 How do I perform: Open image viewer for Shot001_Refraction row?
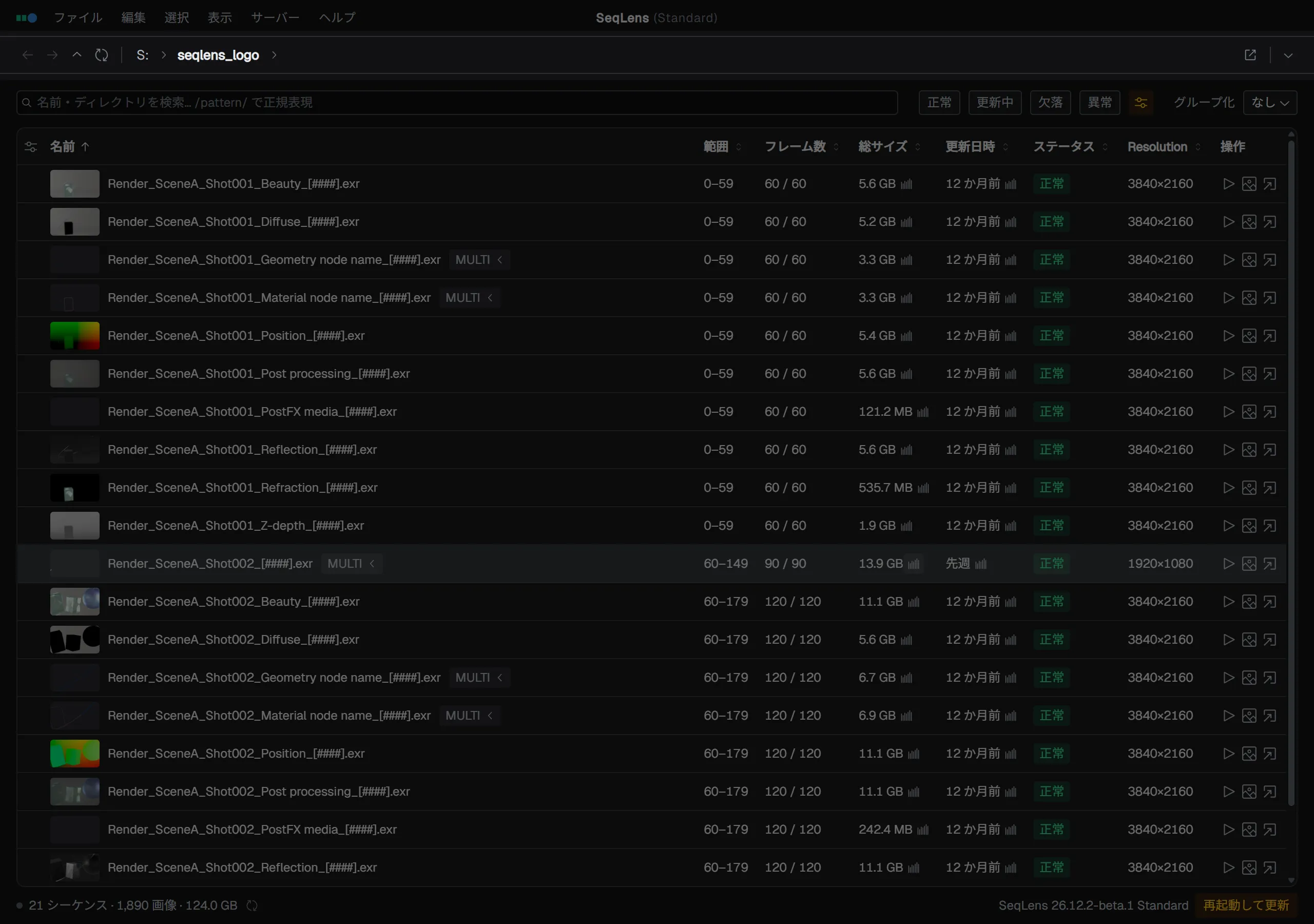(x=1249, y=488)
